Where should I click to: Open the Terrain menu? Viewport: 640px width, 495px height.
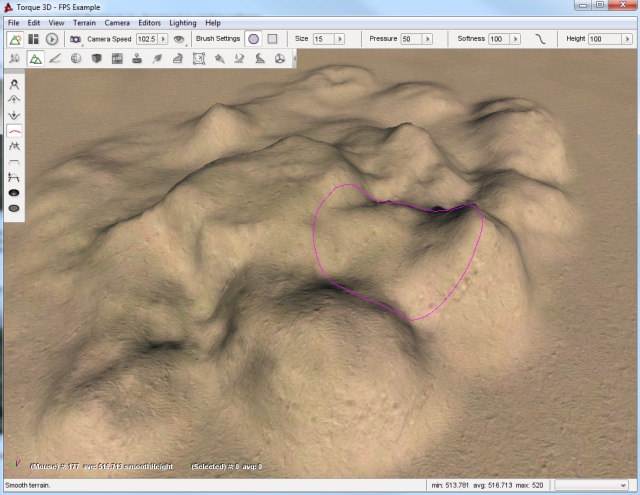pos(84,22)
